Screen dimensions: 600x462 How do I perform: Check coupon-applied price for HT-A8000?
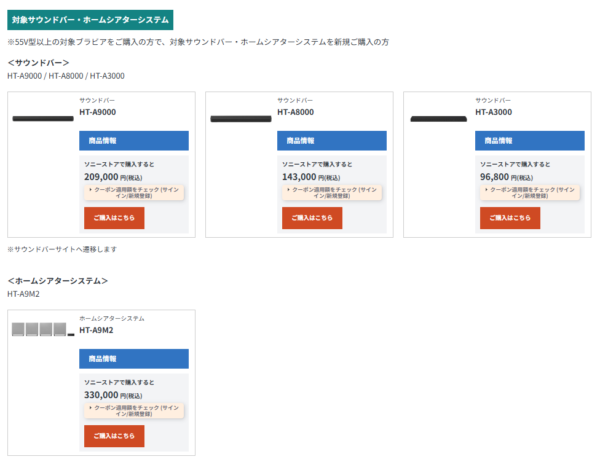(x=334, y=192)
